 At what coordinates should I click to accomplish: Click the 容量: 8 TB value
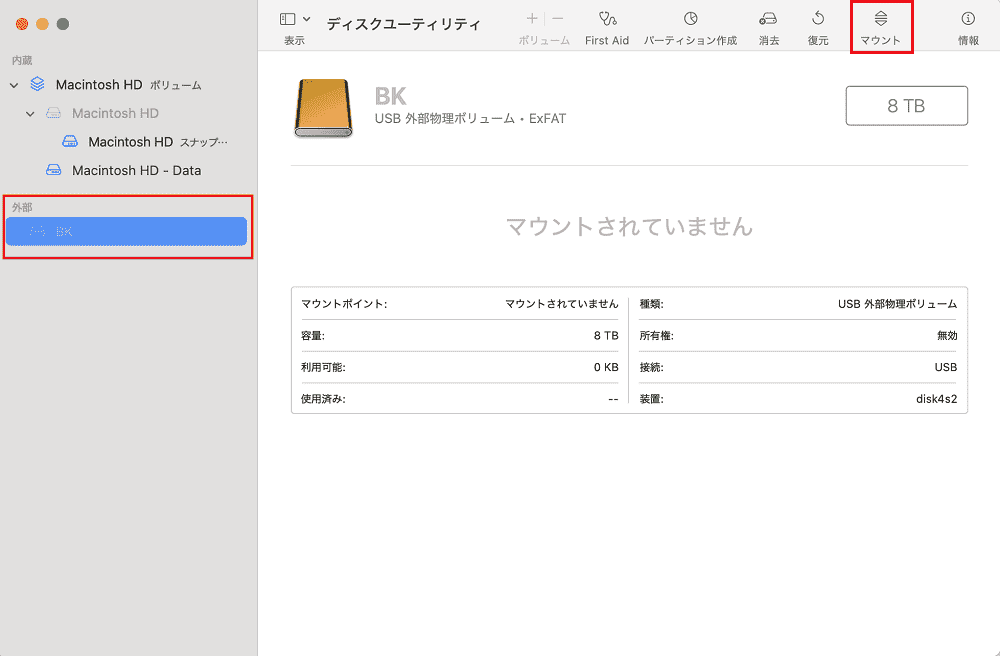pyautogui.click(x=606, y=335)
